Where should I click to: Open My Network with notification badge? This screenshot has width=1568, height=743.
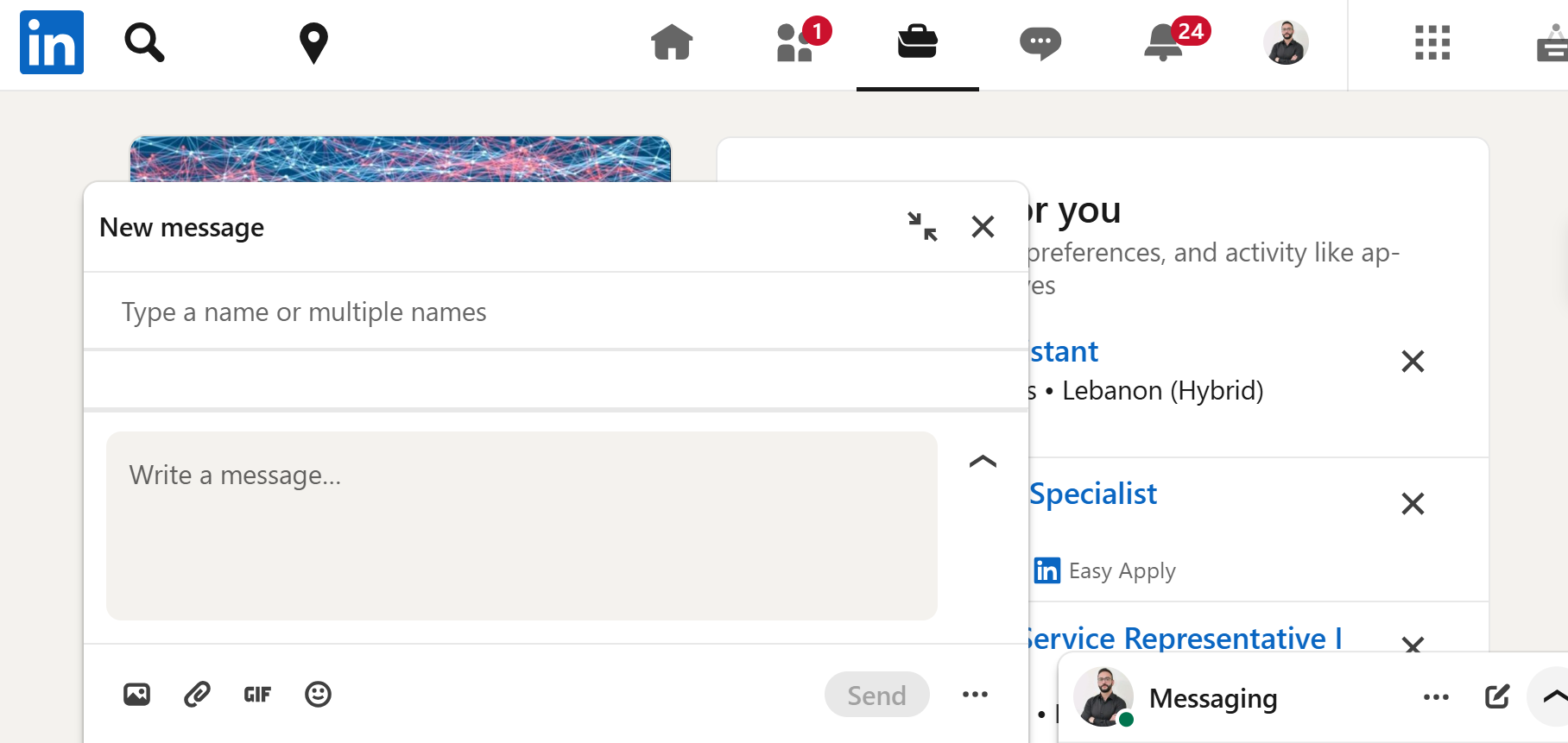click(795, 42)
